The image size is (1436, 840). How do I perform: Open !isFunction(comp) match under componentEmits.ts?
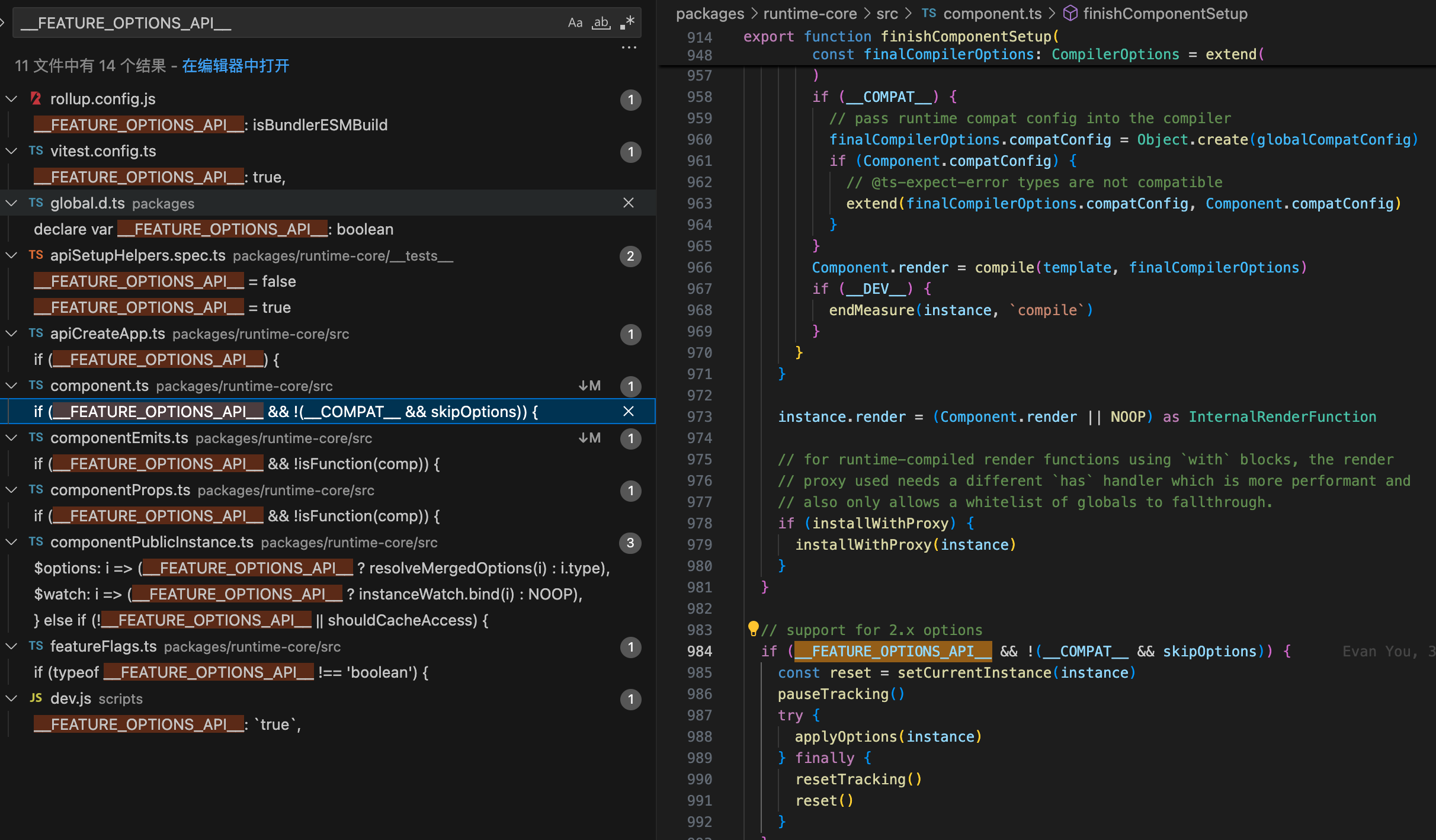pos(237,464)
